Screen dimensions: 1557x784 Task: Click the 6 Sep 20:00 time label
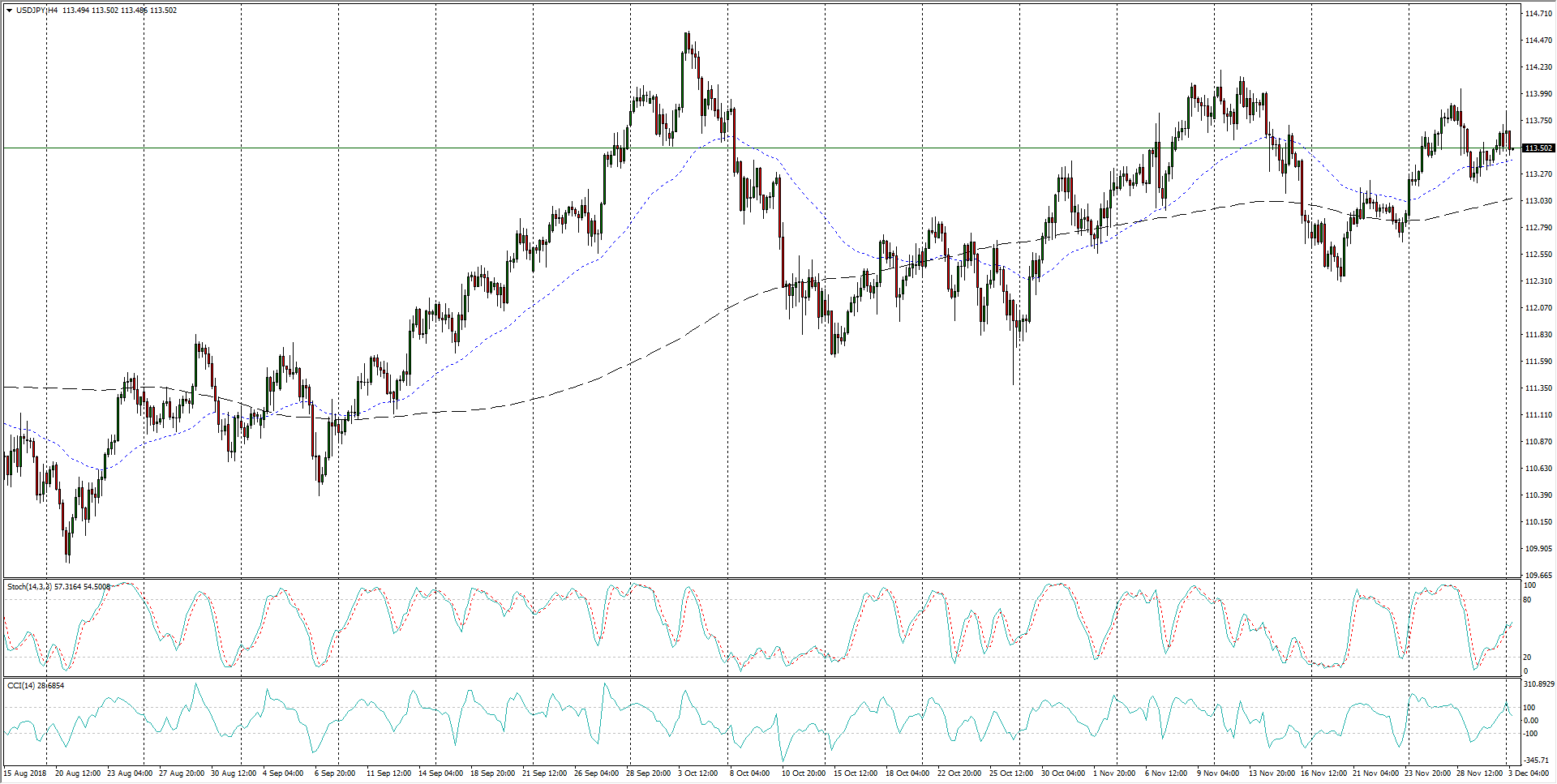(335, 773)
